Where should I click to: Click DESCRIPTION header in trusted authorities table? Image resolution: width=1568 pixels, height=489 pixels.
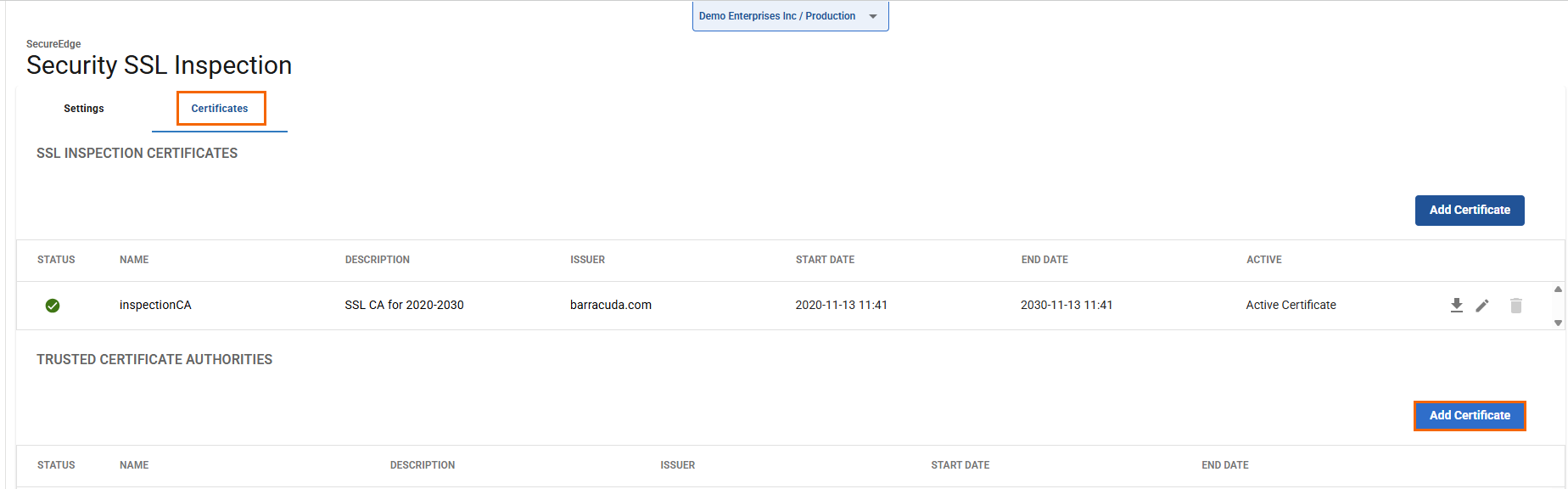[x=423, y=465]
